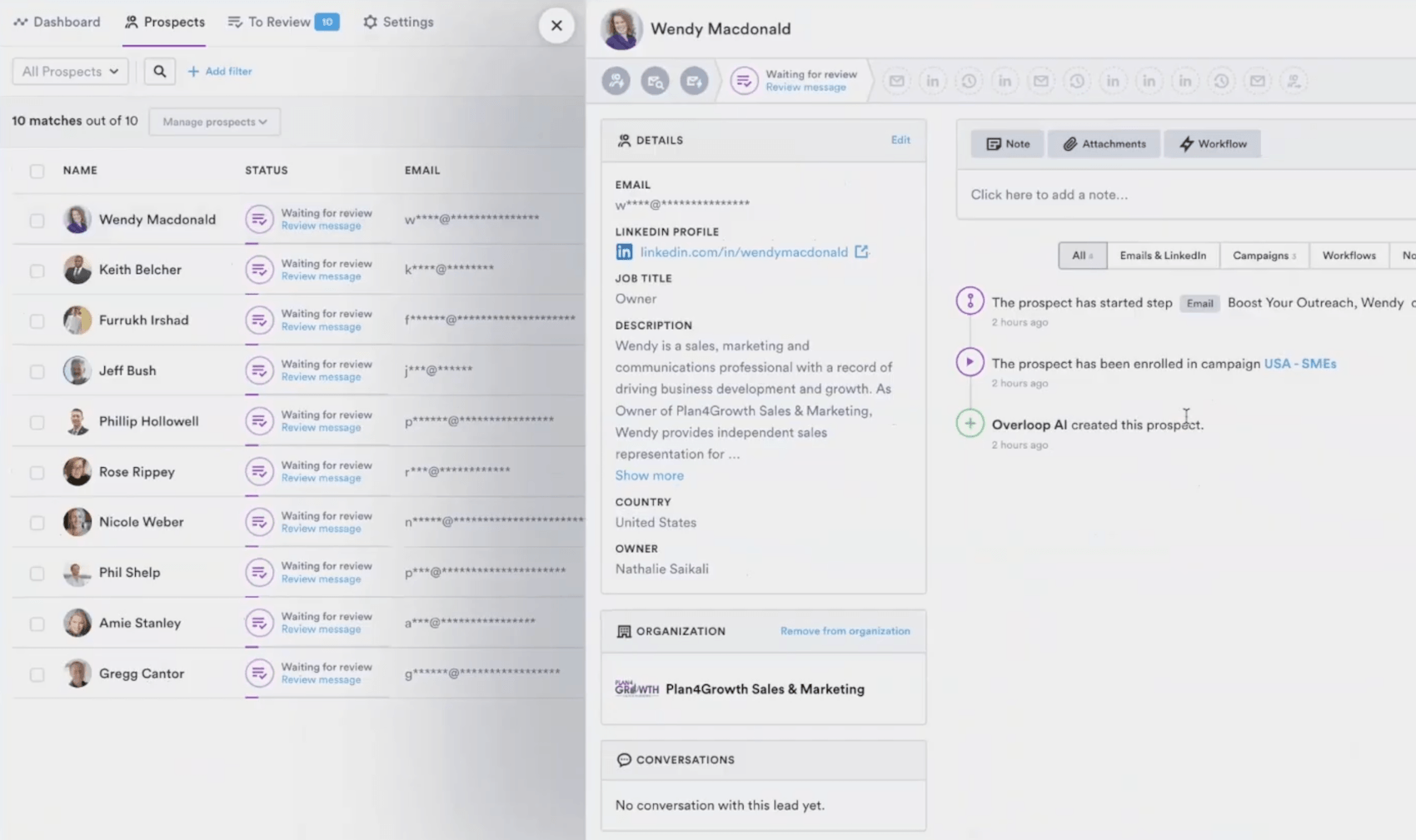The image size is (1416, 840).
Task: Click the grey envelope-with-lightning icon
Action: (694, 81)
